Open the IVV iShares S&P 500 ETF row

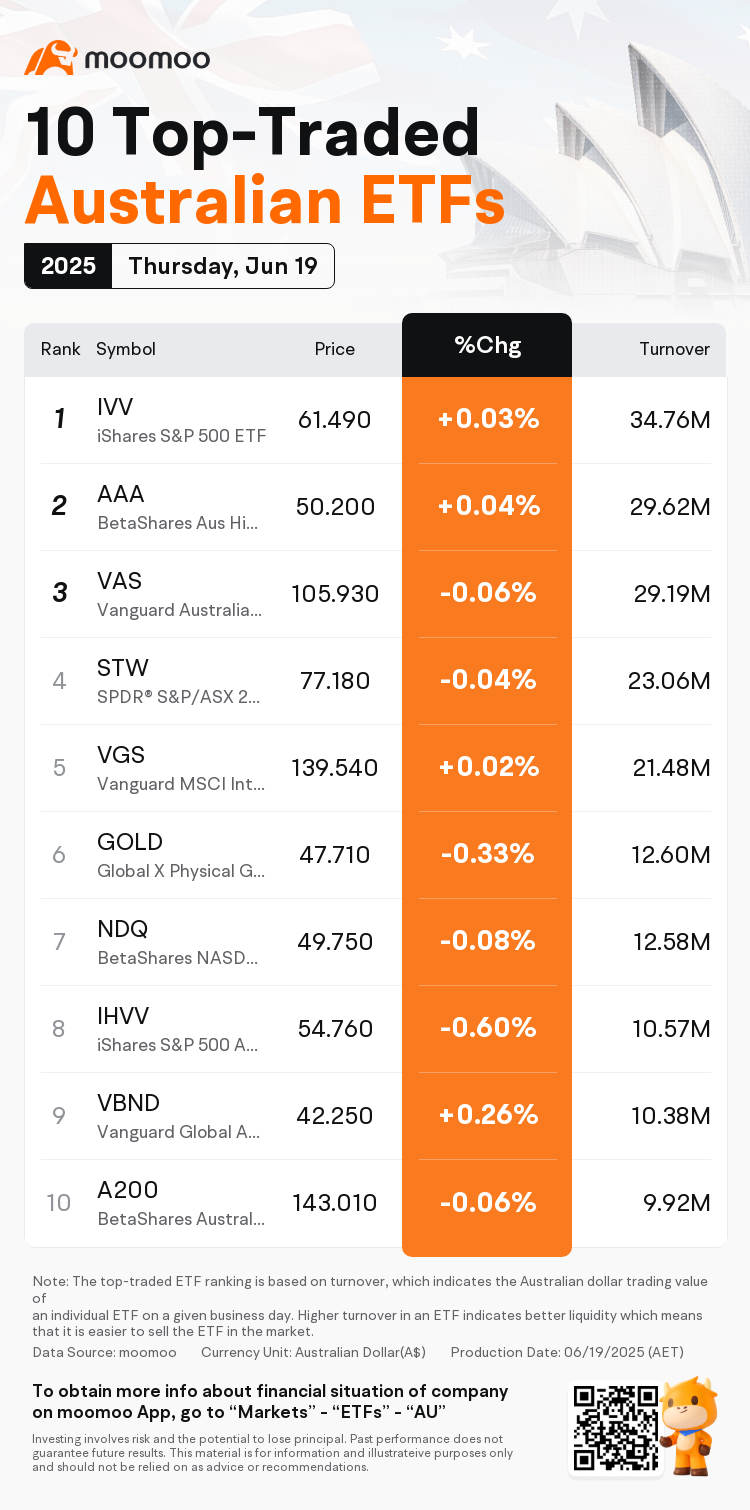(180, 420)
